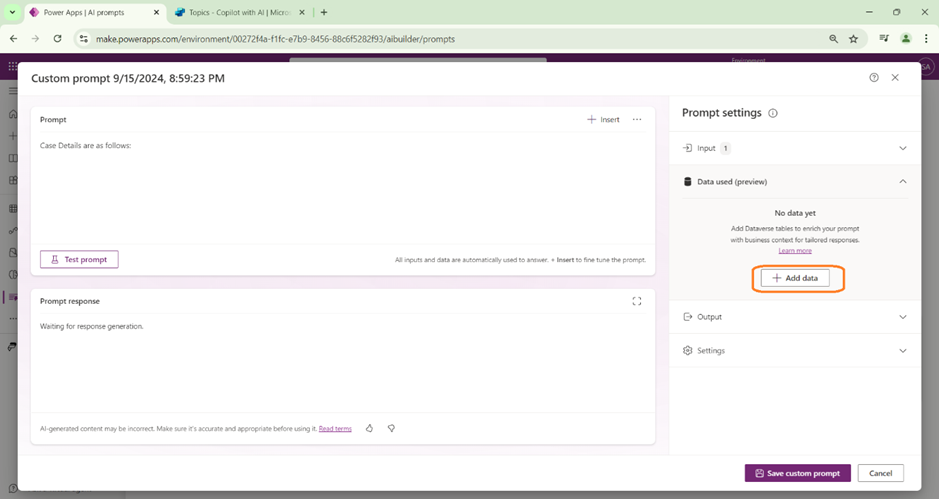Click the Add data button
The image size is (939, 499).
[795, 278]
